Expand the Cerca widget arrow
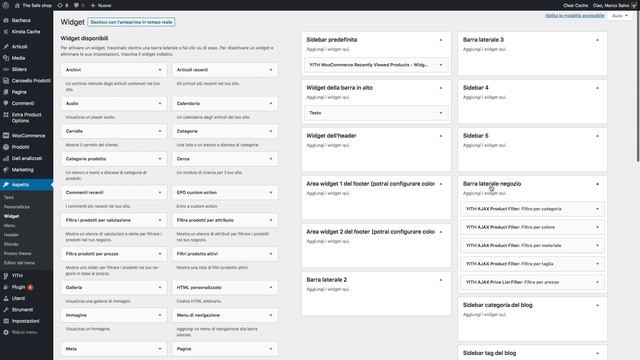The image size is (640, 360). point(271,159)
